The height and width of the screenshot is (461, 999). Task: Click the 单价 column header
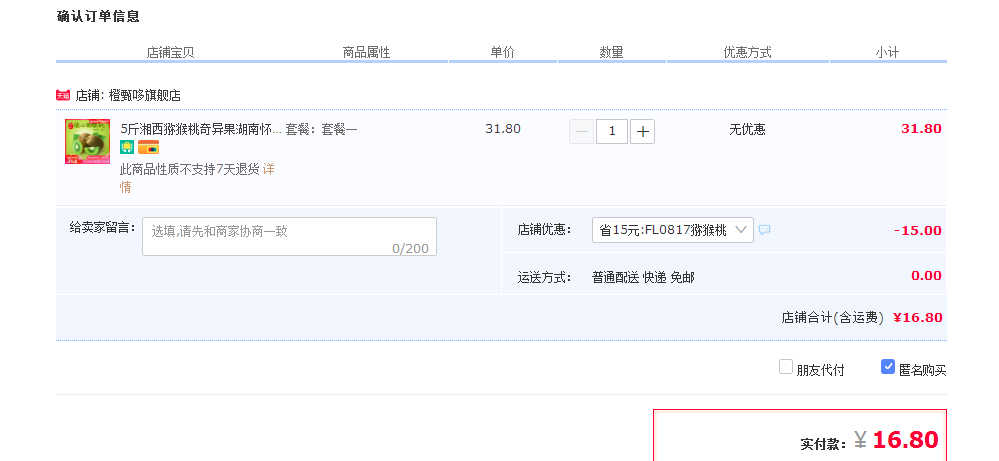point(502,52)
